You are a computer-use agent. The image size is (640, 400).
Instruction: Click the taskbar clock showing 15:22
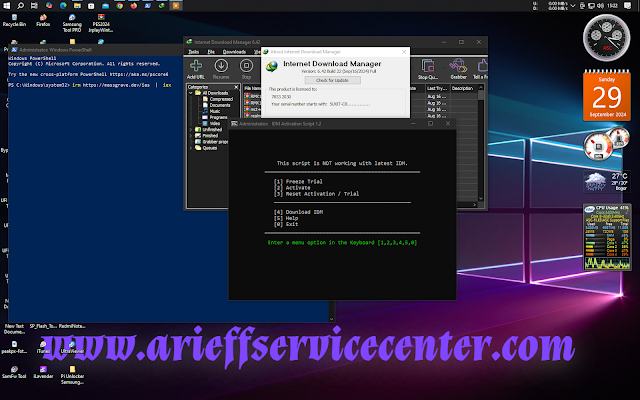pos(612,6)
